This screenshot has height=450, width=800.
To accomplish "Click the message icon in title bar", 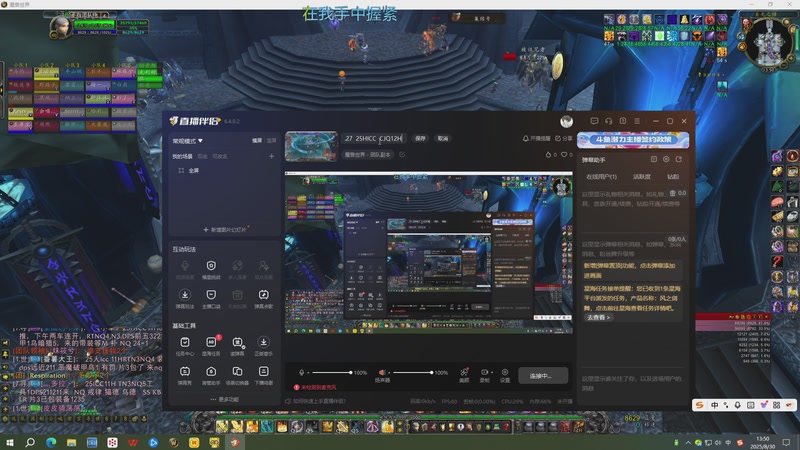I will pos(594,121).
